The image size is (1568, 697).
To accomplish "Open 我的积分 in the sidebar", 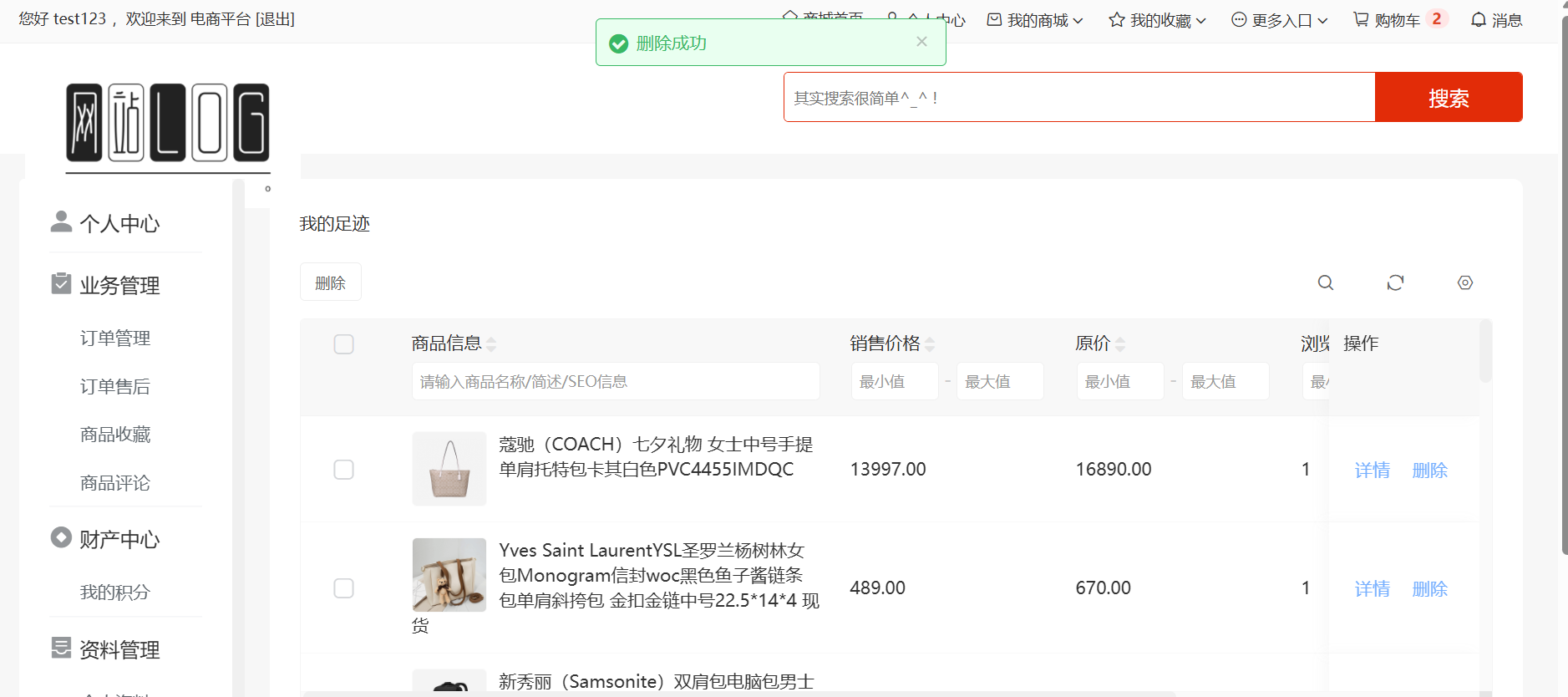I will (x=115, y=593).
